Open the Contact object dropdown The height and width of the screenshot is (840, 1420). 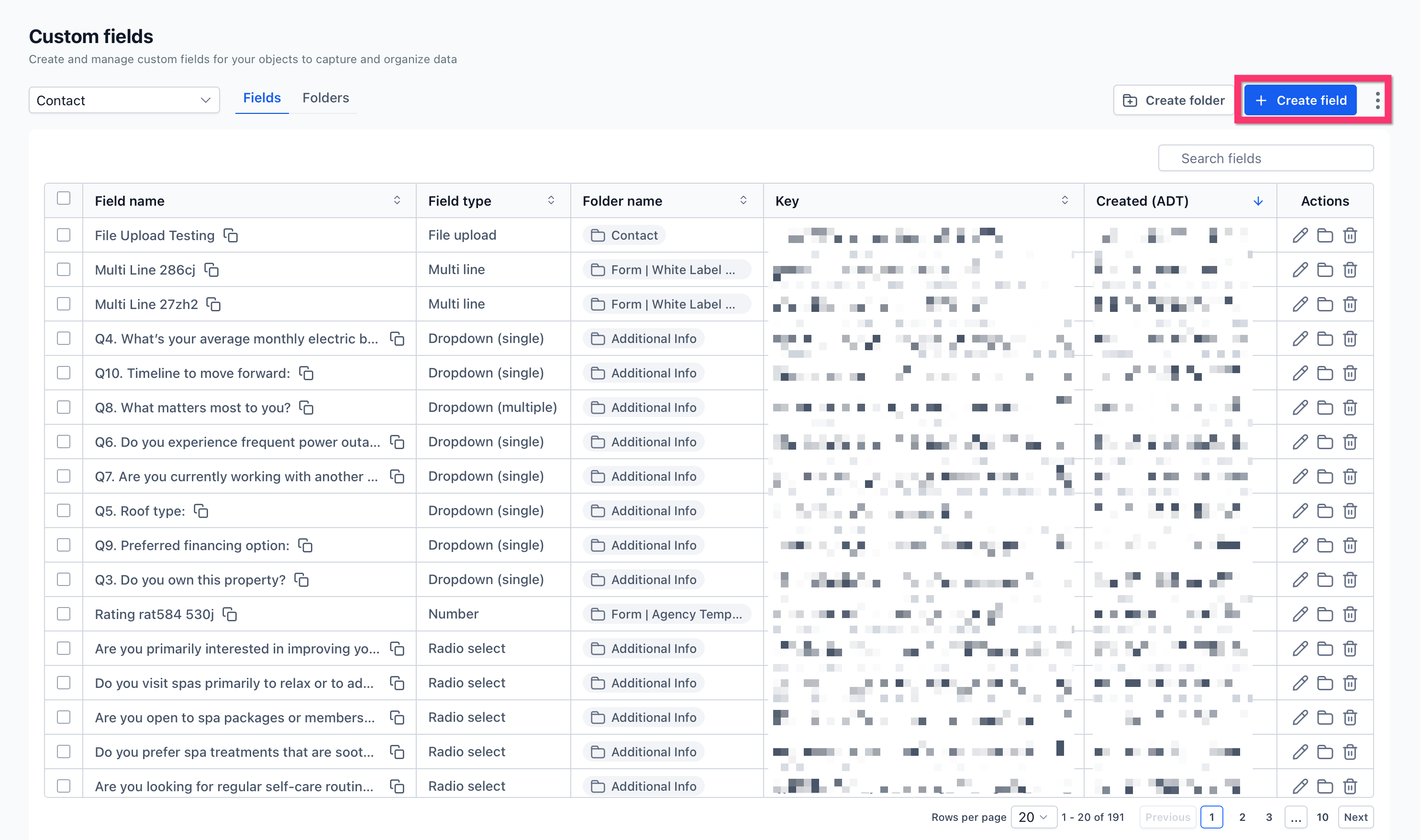(x=124, y=100)
